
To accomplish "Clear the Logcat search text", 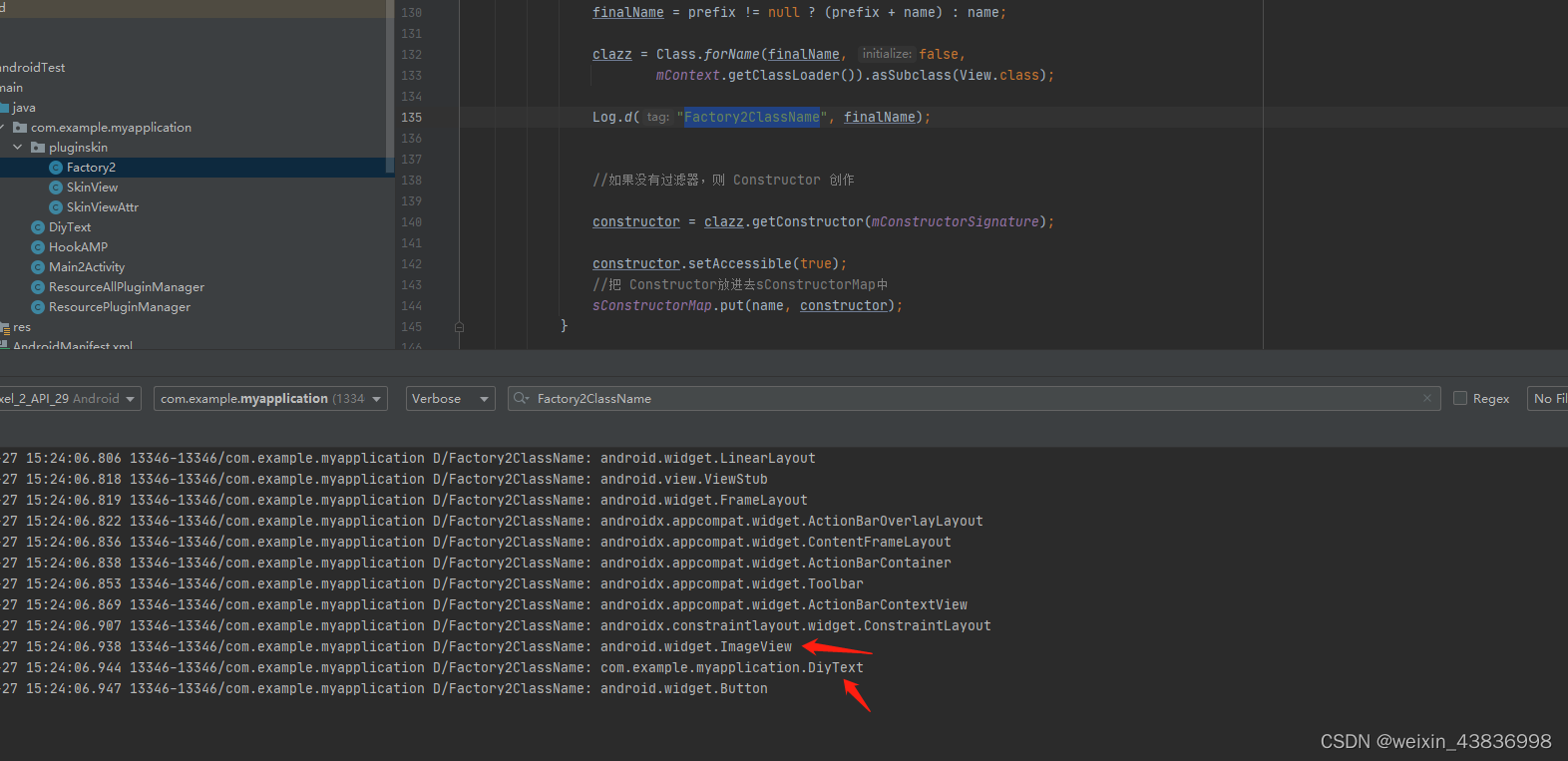I will click(x=1427, y=398).
